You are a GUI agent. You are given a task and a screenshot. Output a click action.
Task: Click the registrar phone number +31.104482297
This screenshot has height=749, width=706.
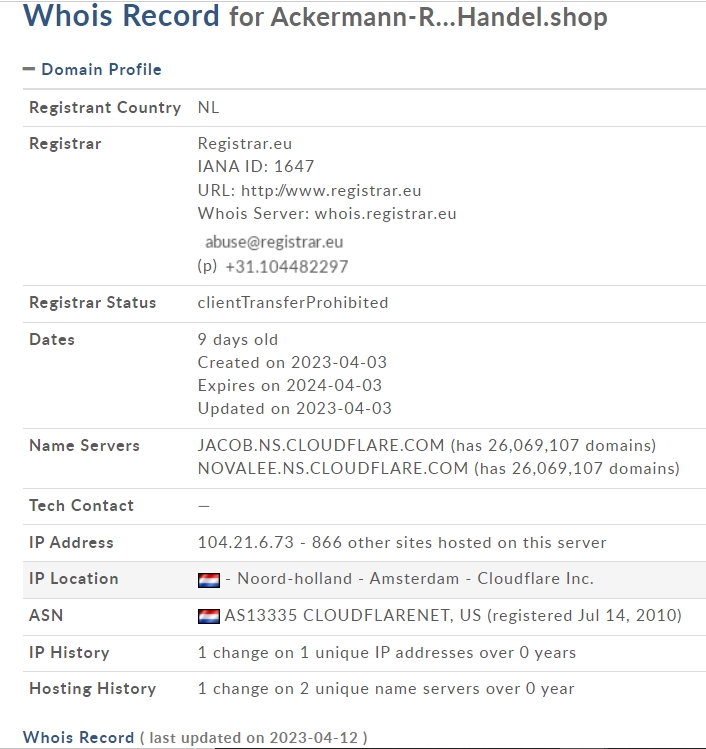pyautogui.click(x=287, y=267)
